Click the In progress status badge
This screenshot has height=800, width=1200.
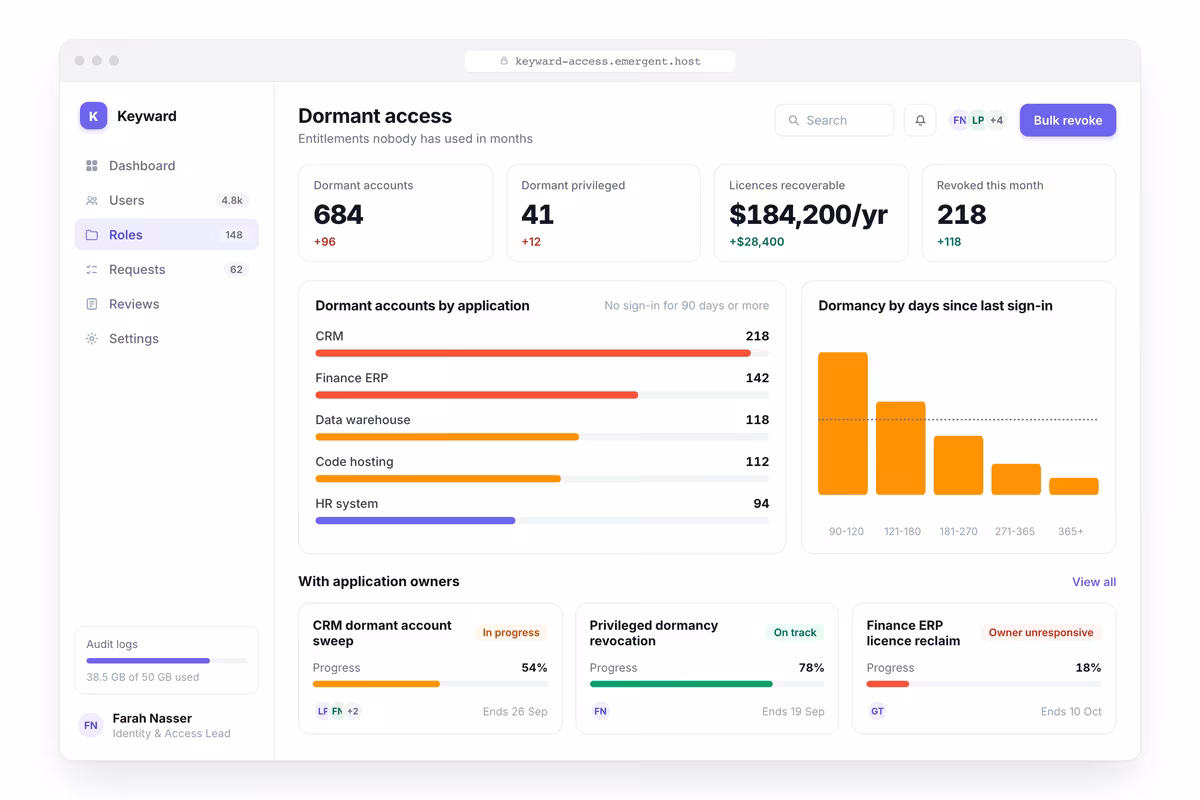(x=511, y=632)
